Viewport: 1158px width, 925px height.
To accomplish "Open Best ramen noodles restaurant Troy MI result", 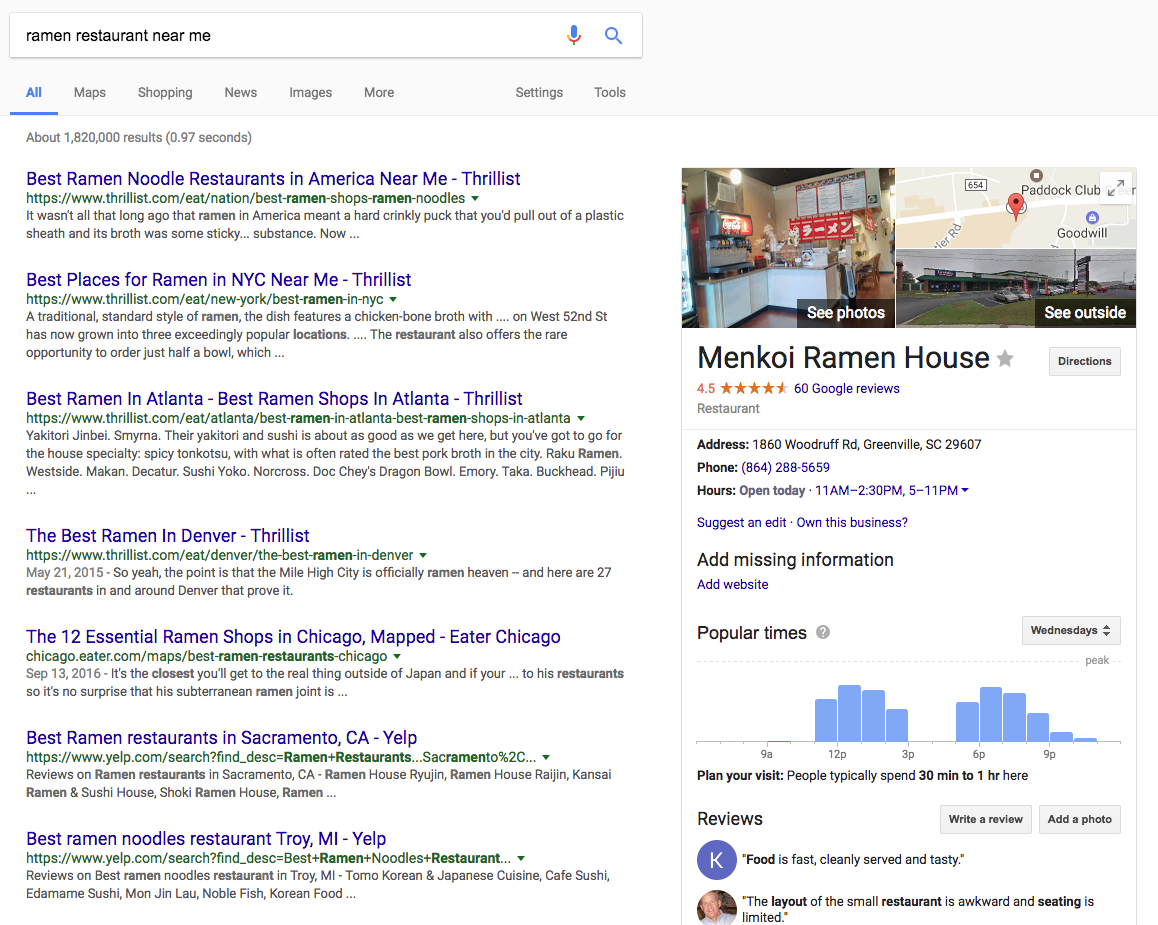I will click(x=206, y=839).
